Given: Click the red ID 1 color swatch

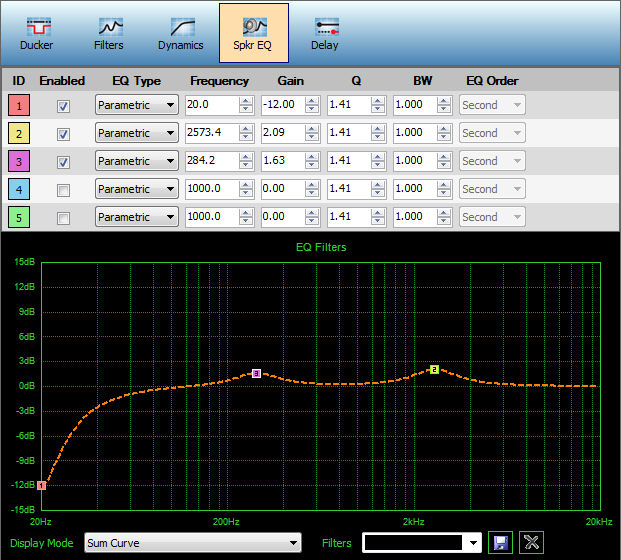Looking at the screenshot, I should coord(19,105).
